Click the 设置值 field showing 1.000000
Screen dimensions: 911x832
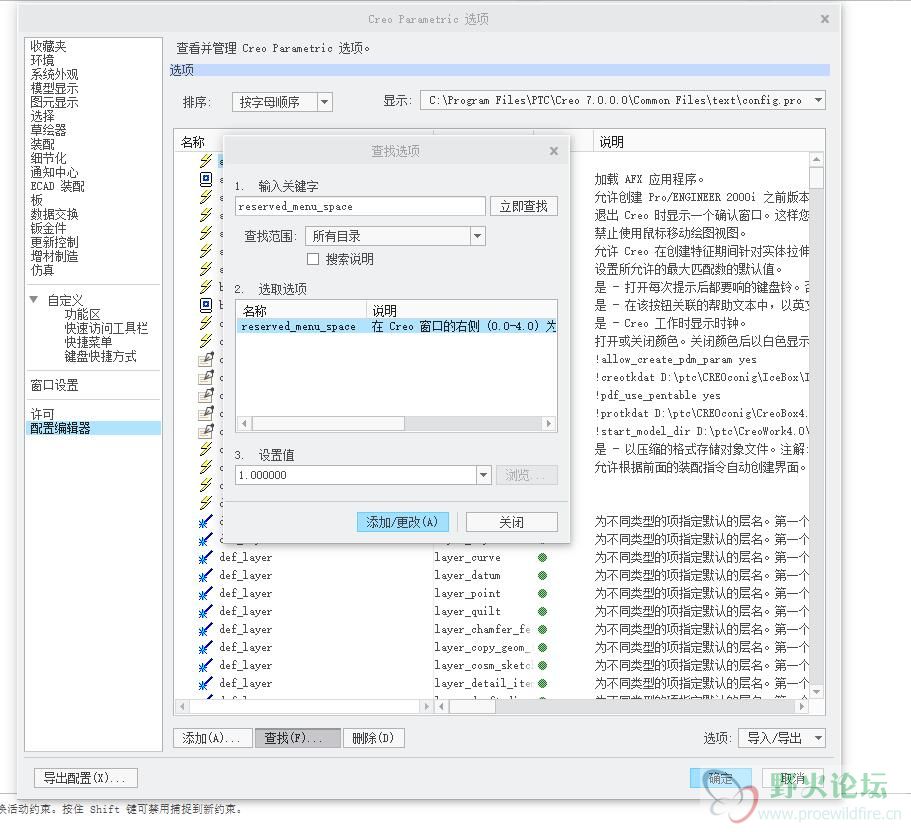[x=356, y=475]
